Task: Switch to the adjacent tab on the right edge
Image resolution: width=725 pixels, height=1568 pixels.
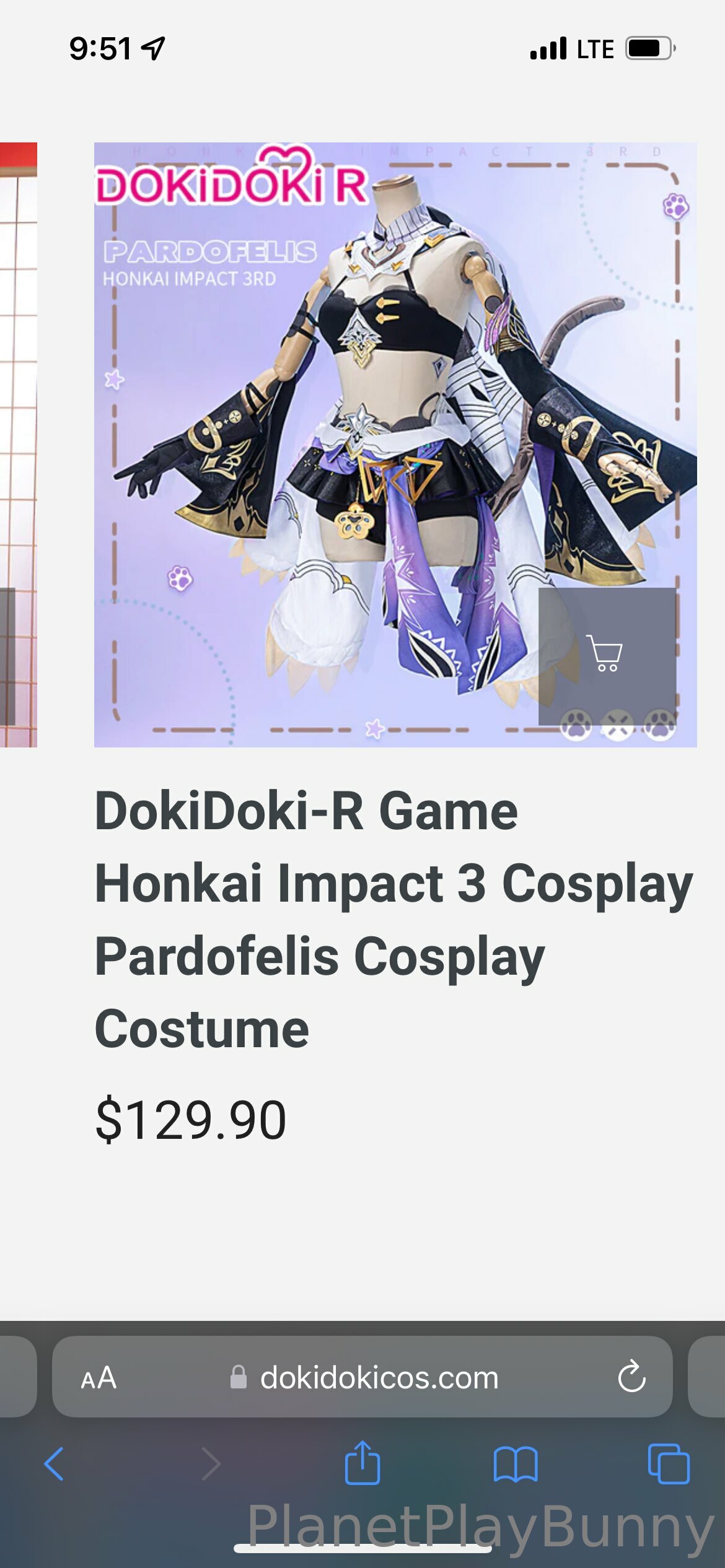Action: point(706,1377)
